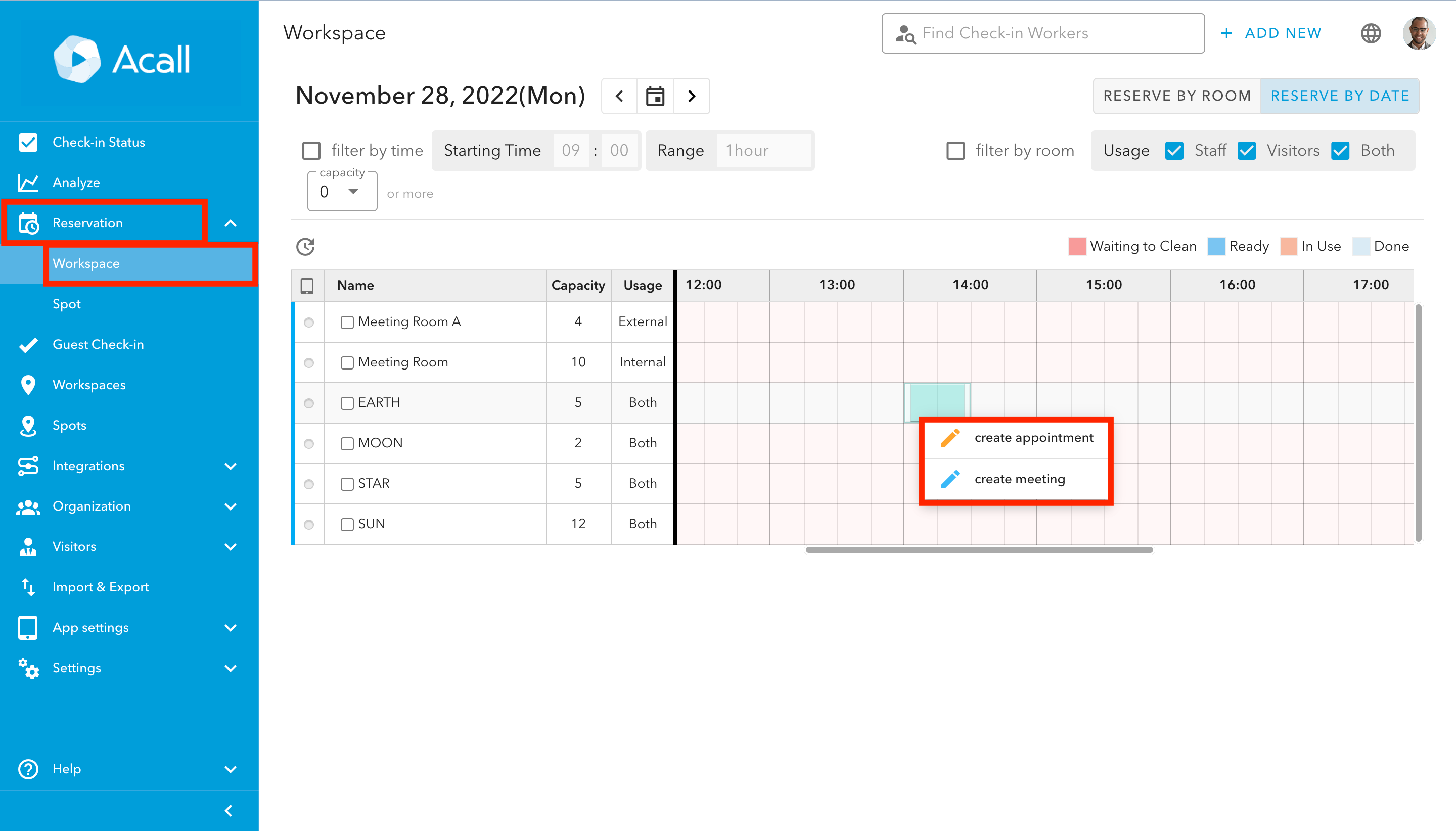Go to previous day arrow

click(x=619, y=96)
